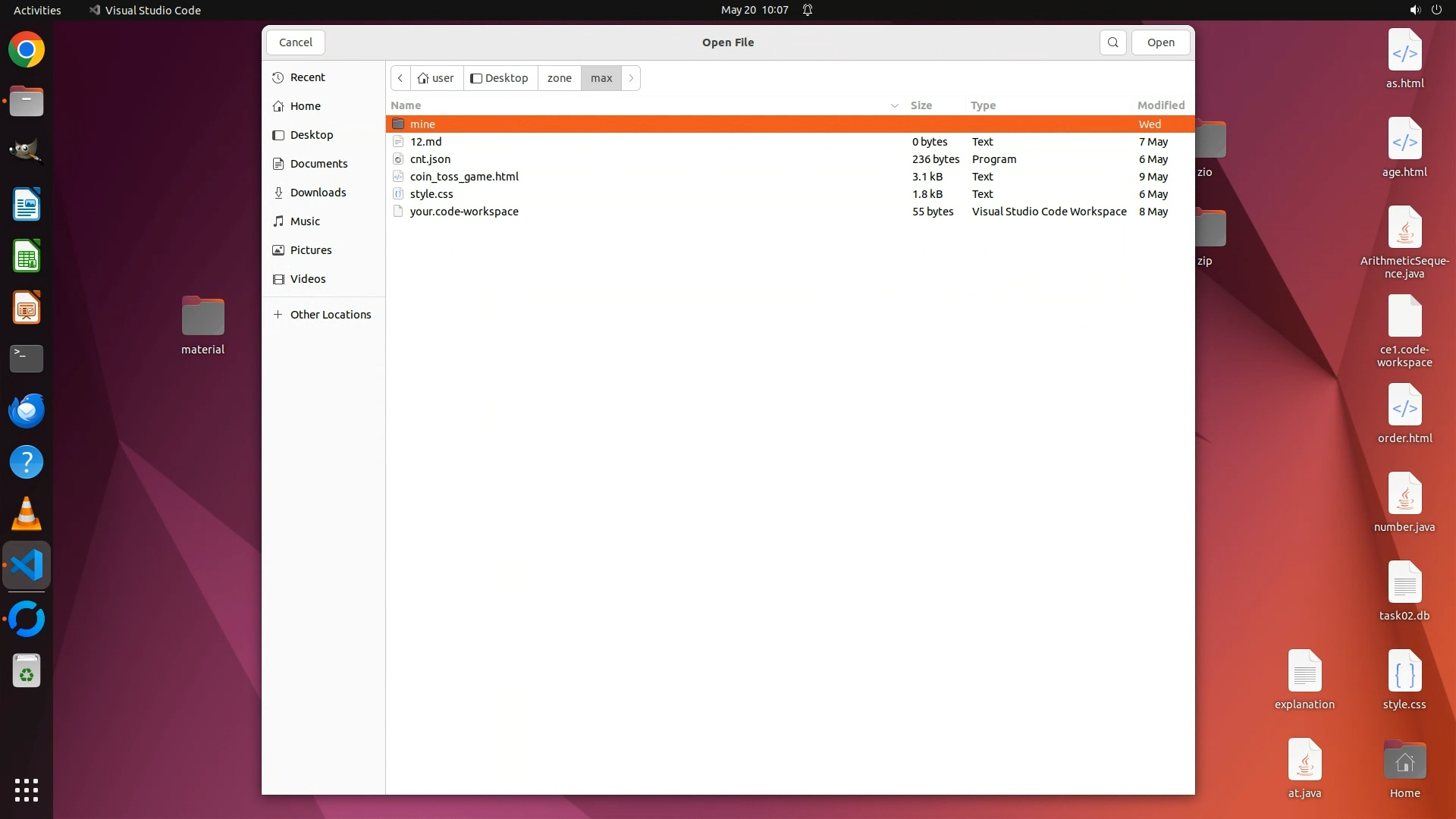Launch Google Chrome from the dock
The width and height of the screenshot is (1456, 819).
(27, 50)
